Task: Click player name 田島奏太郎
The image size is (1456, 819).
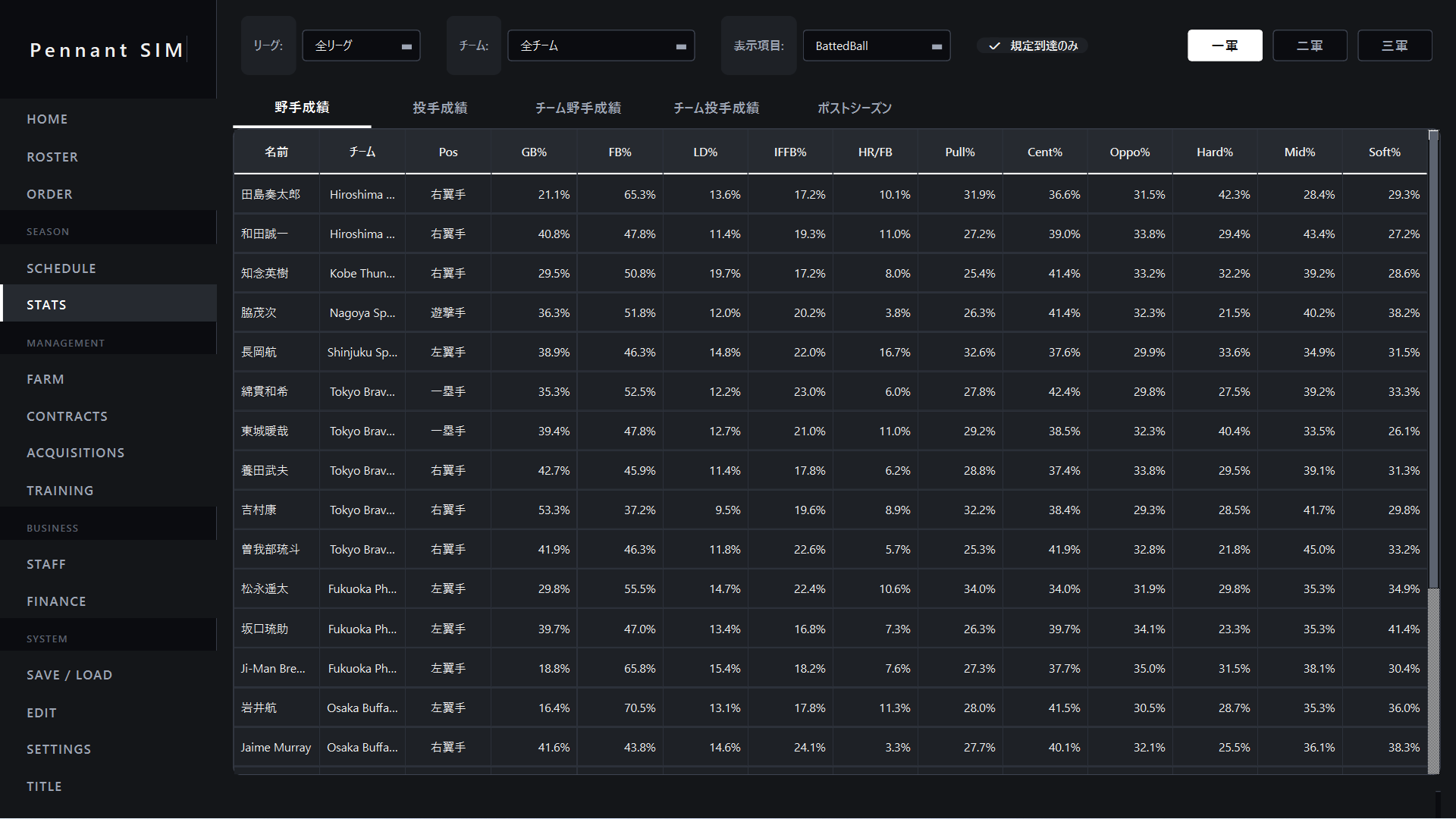Action: tap(271, 195)
